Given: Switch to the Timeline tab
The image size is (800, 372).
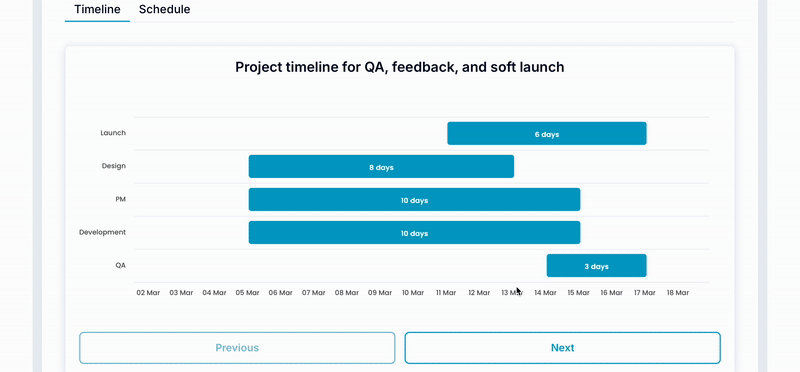Looking at the screenshot, I should (x=97, y=9).
